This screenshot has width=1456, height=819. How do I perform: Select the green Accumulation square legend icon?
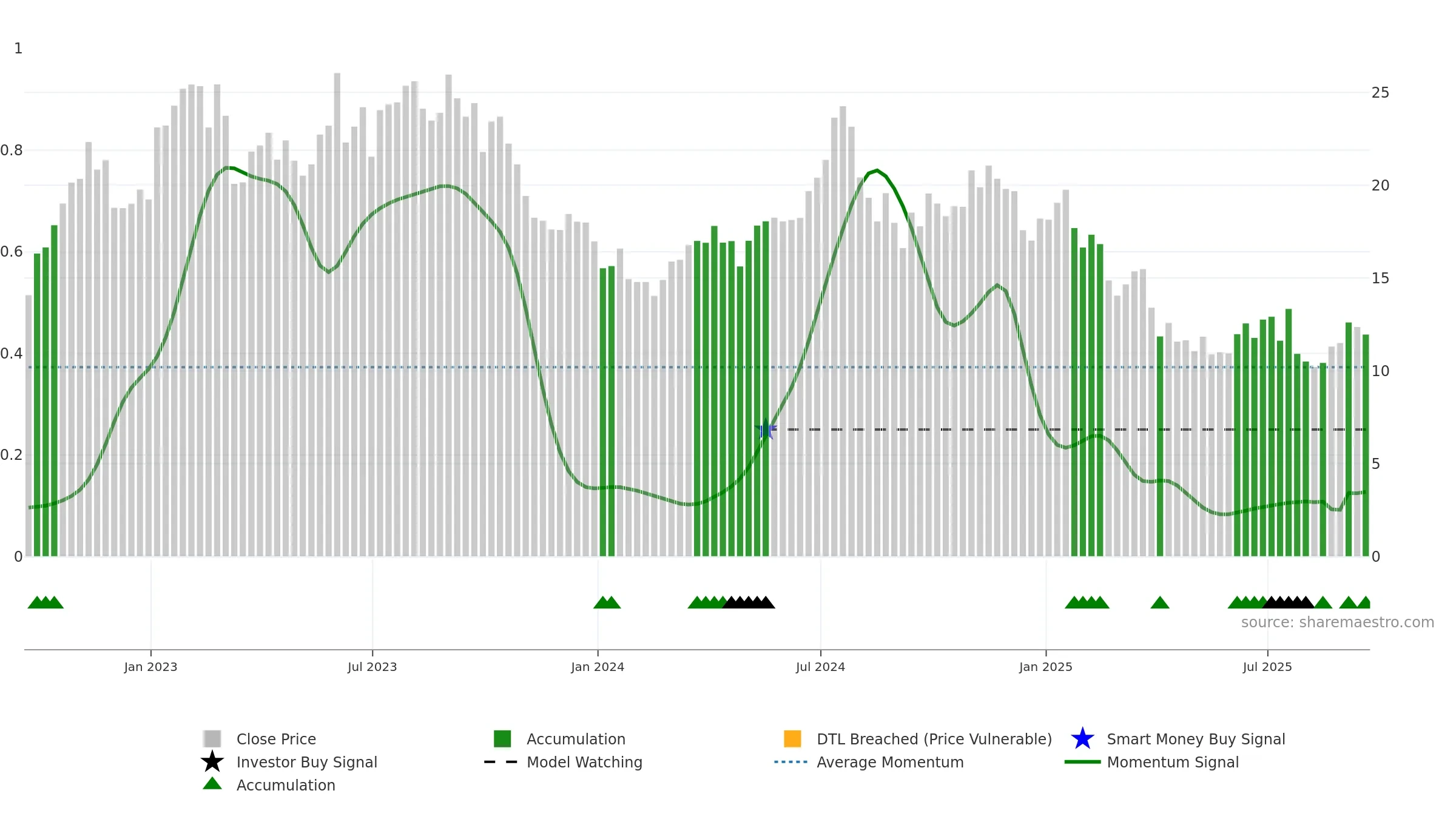coord(502,739)
